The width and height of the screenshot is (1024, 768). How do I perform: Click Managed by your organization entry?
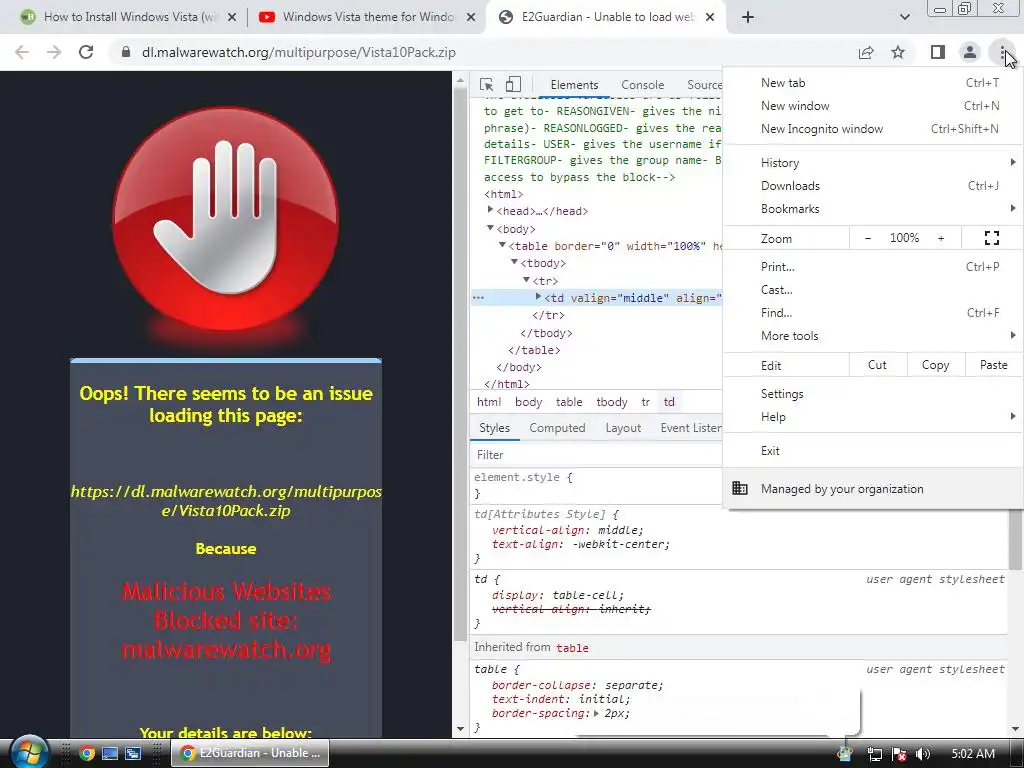(x=873, y=489)
